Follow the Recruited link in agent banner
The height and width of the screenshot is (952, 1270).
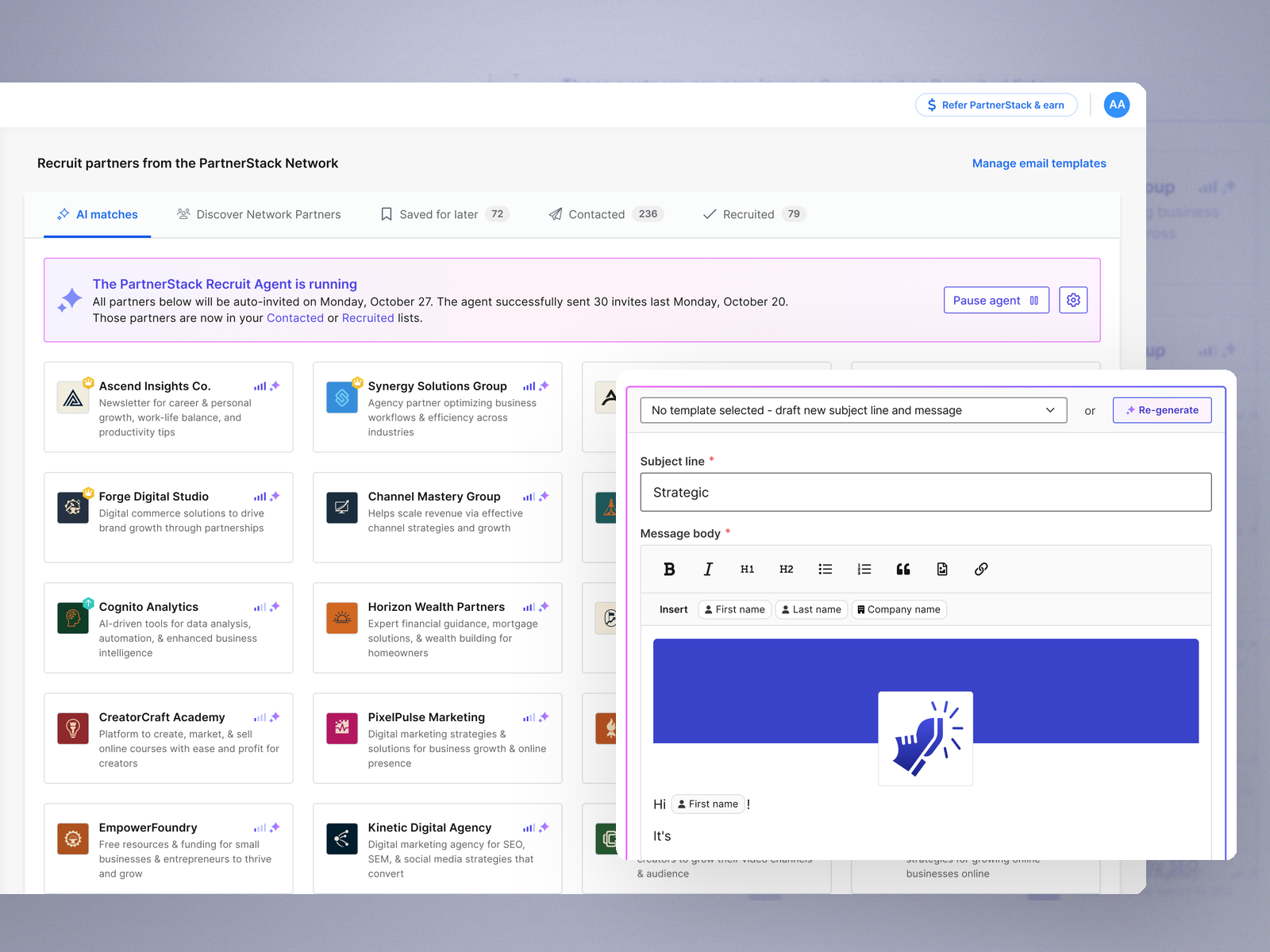pos(368,318)
